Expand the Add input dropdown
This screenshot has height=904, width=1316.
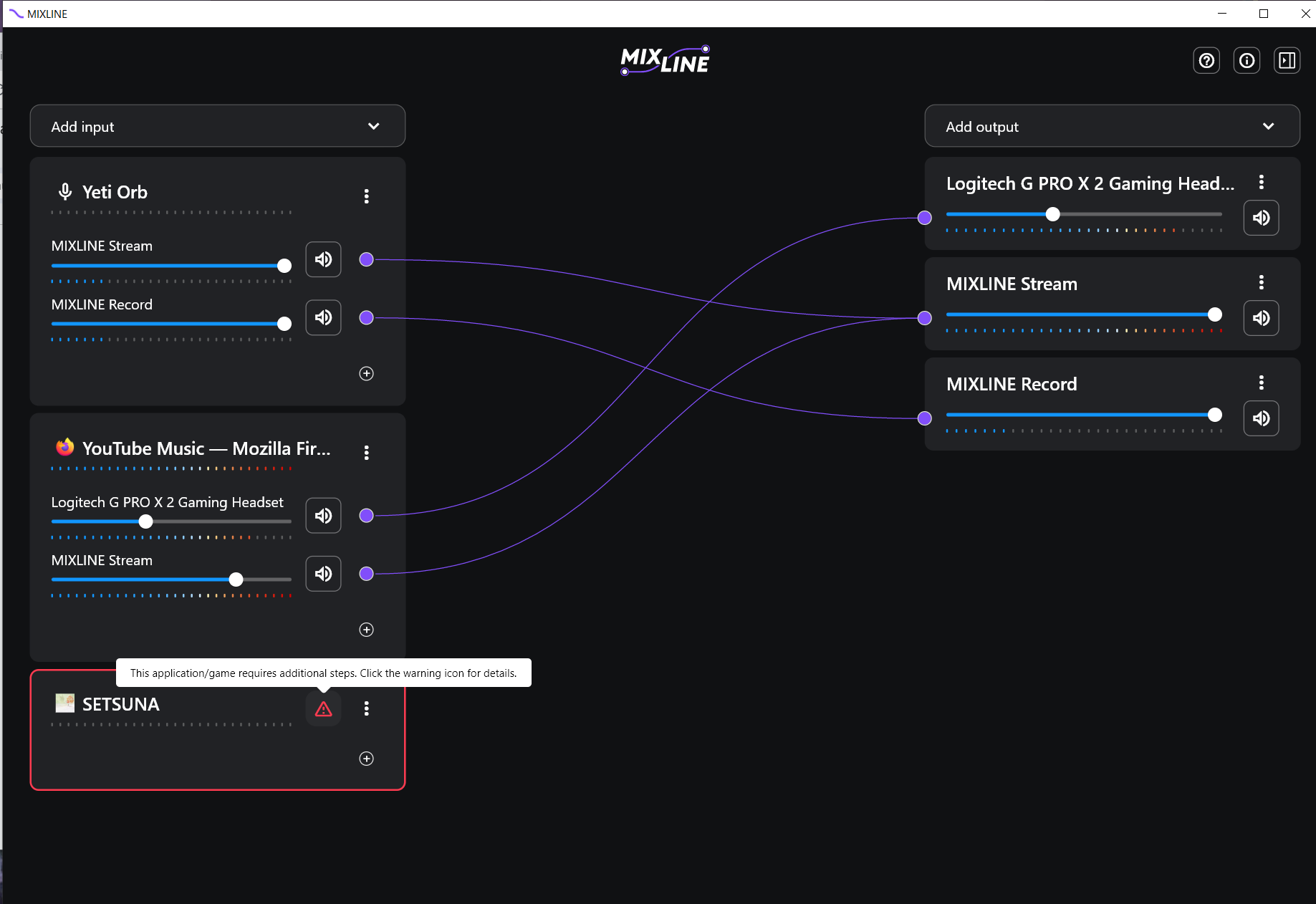(x=218, y=126)
